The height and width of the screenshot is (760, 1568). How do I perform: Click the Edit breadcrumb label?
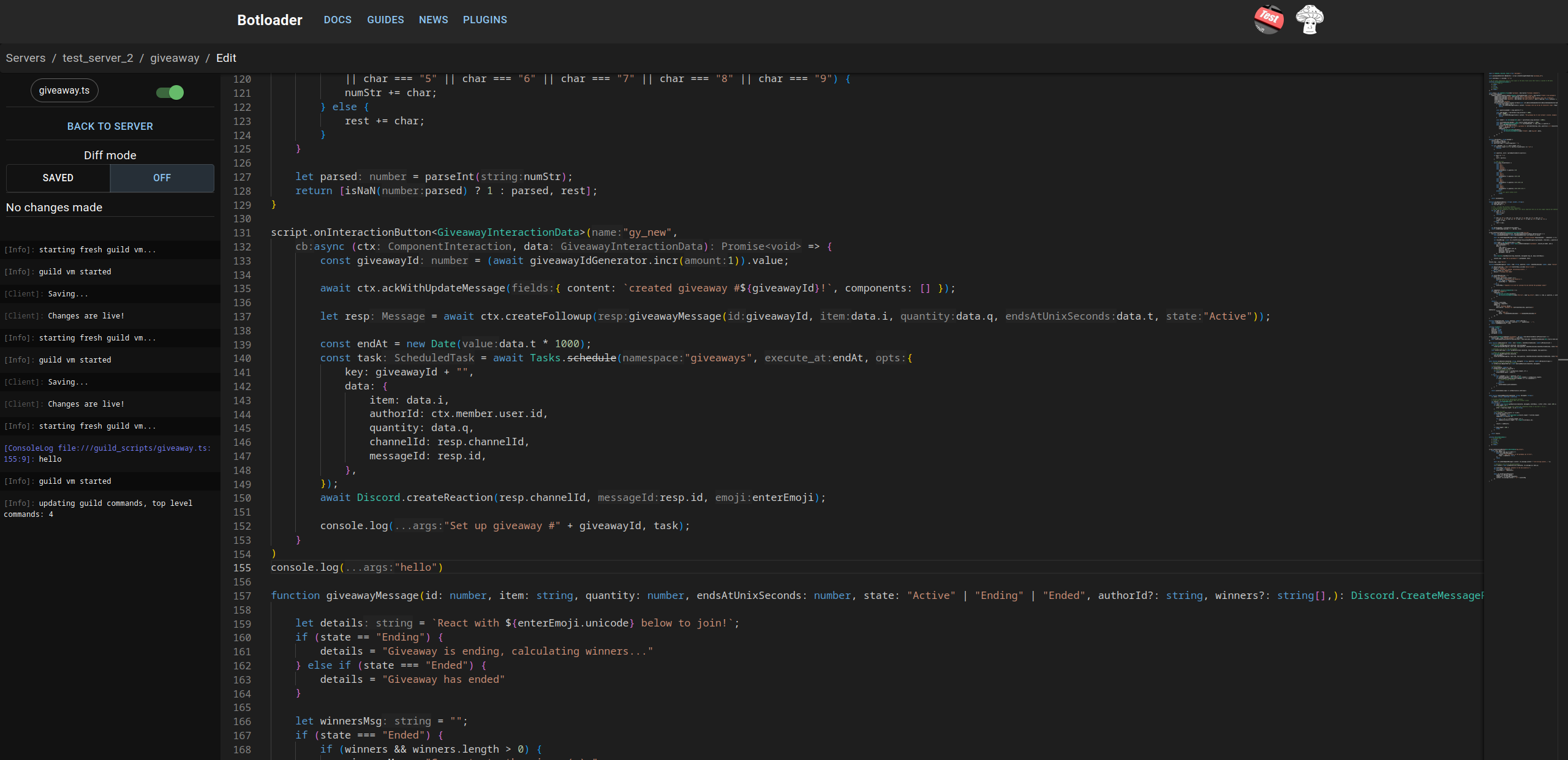point(226,58)
